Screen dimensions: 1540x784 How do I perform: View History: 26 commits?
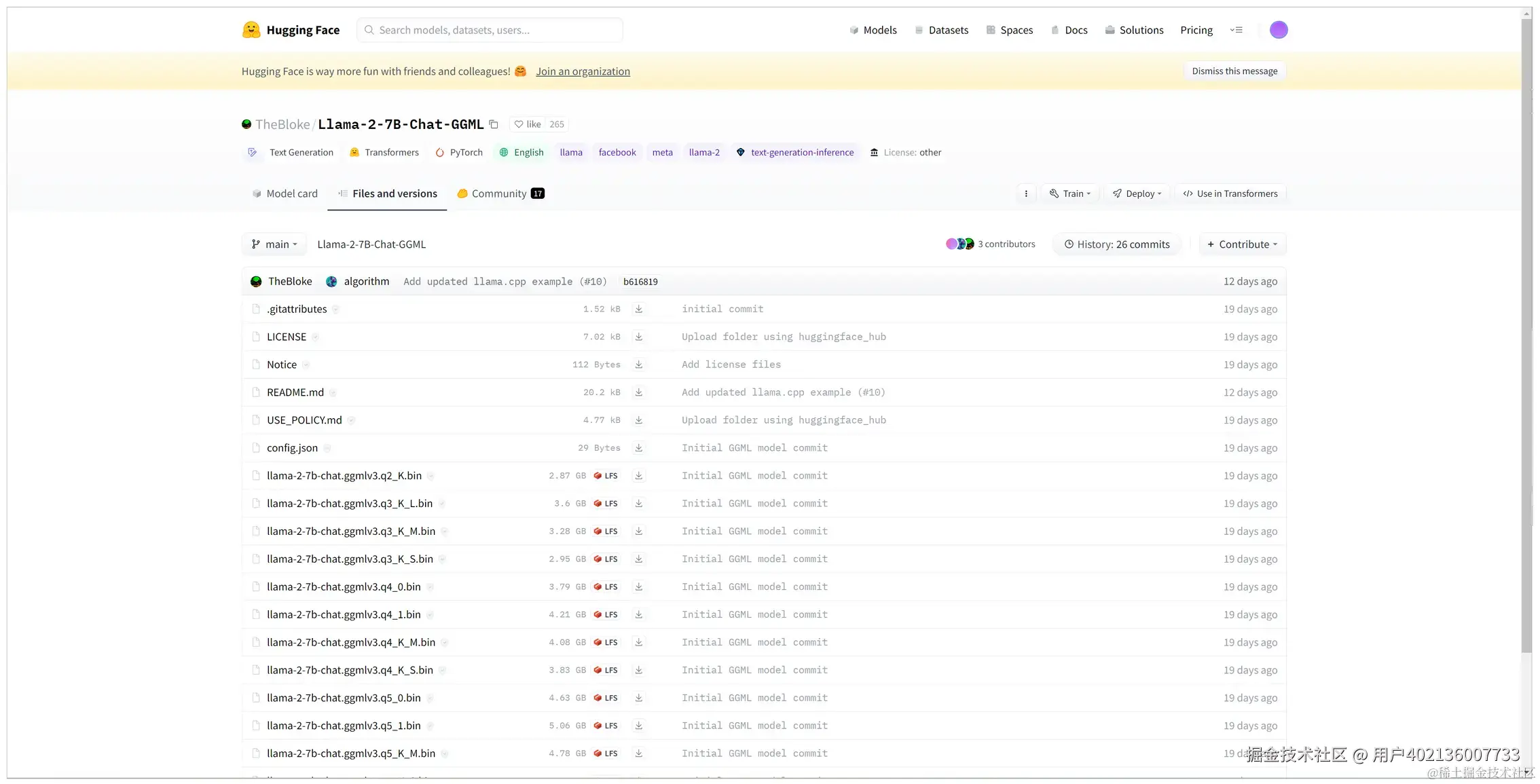tap(1116, 244)
